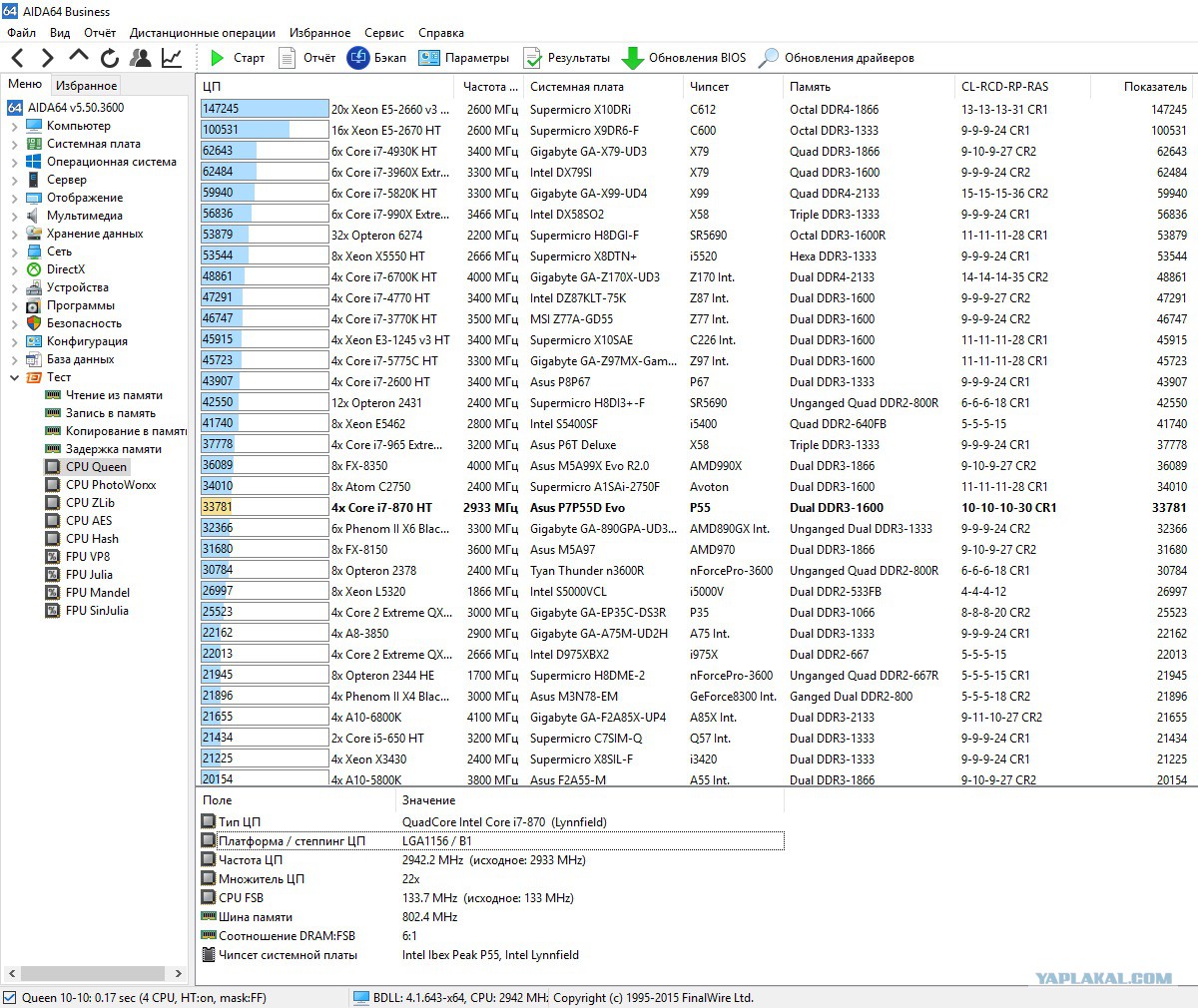Open the Сервис menu
Image resolution: width=1198 pixels, height=1008 pixels.
pos(384,33)
